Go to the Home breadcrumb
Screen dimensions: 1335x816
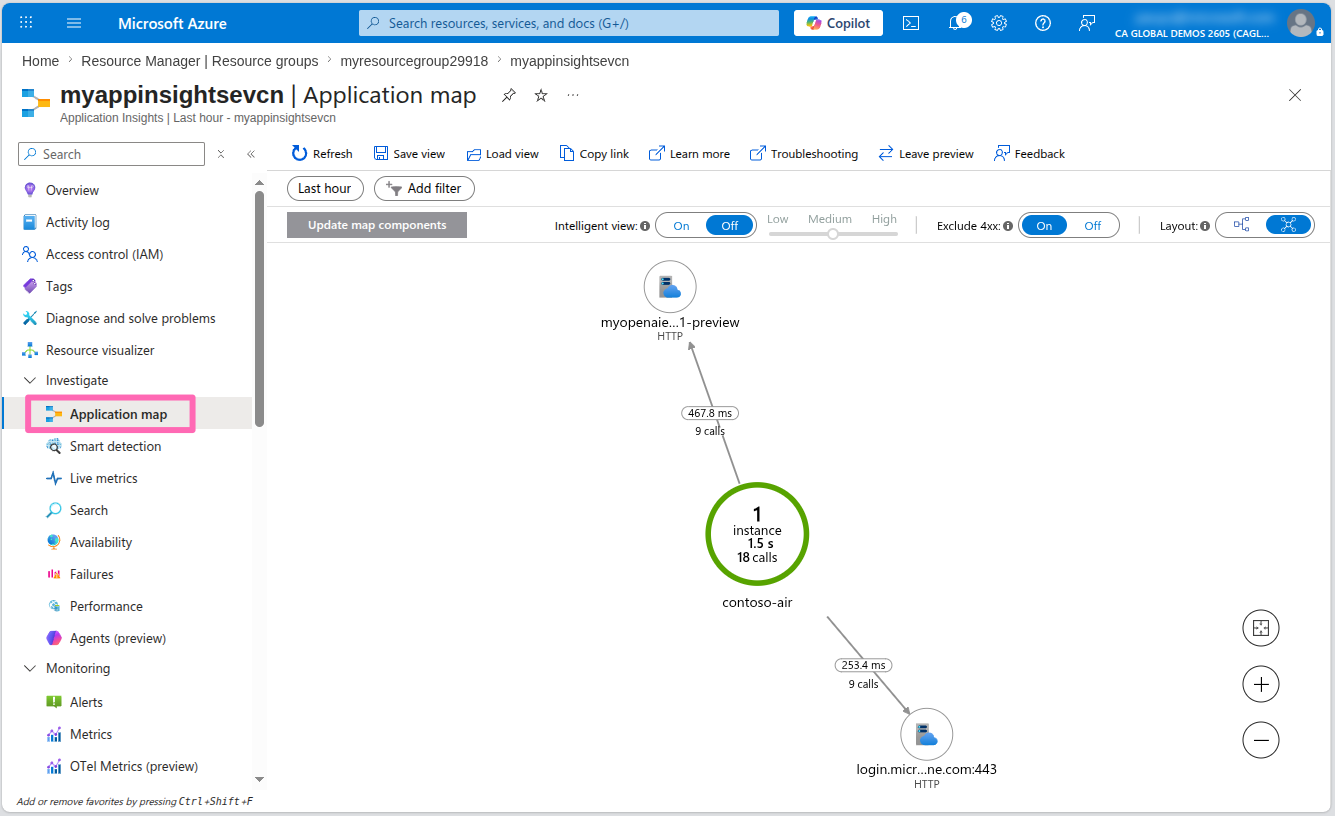point(40,61)
